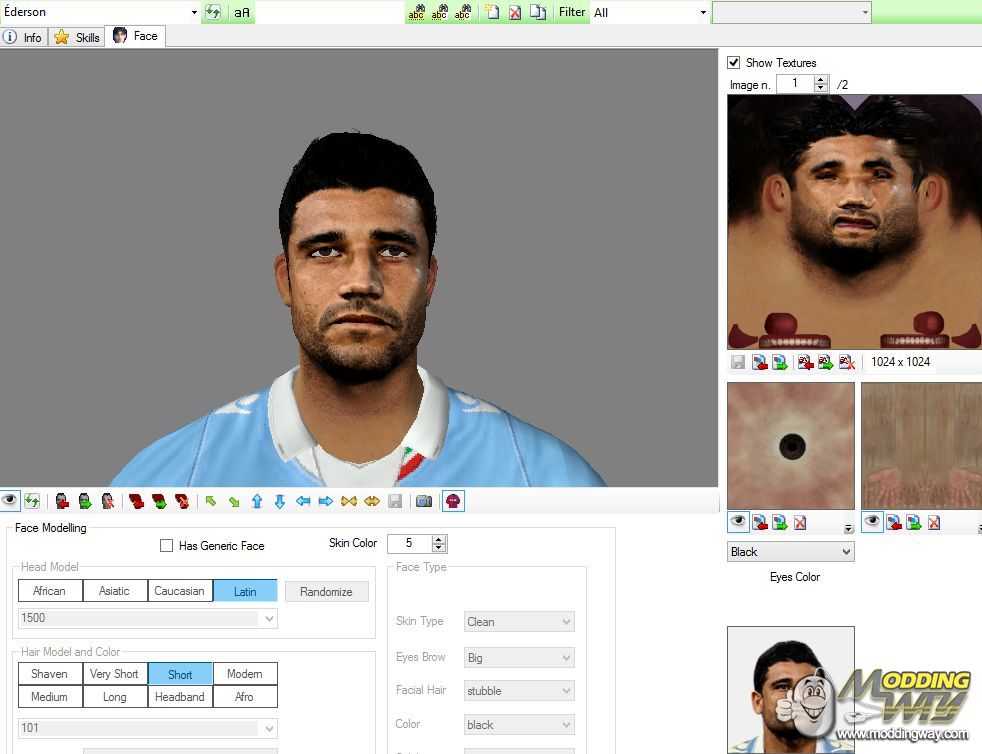Toggle the eye visibility under eye texture

point(739,522)
